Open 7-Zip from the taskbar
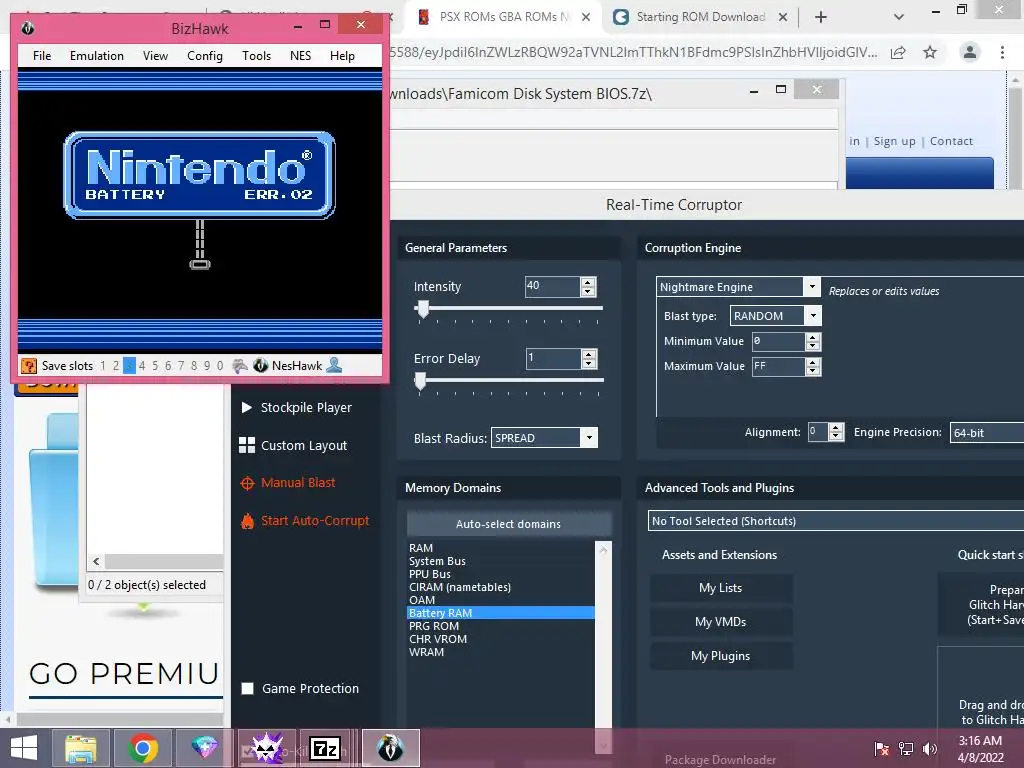1024x768 pixels. point(325,748)
